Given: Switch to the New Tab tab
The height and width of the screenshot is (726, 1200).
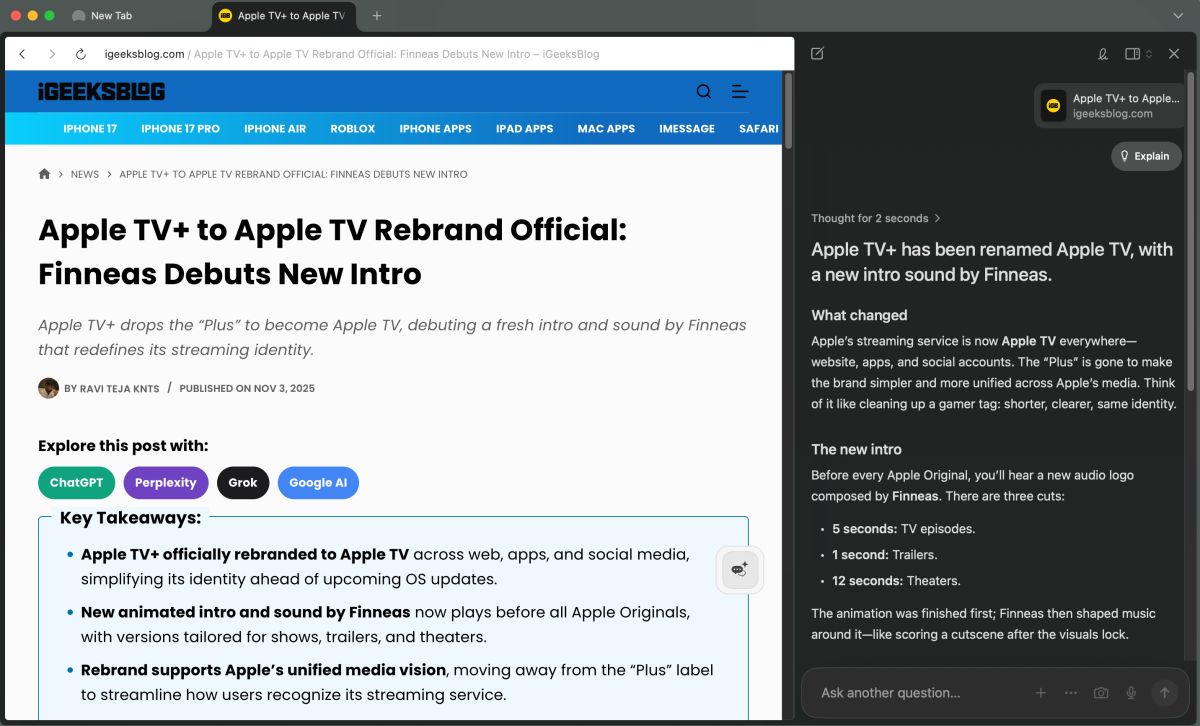Looking at the screenshot, I should [111, 16].
